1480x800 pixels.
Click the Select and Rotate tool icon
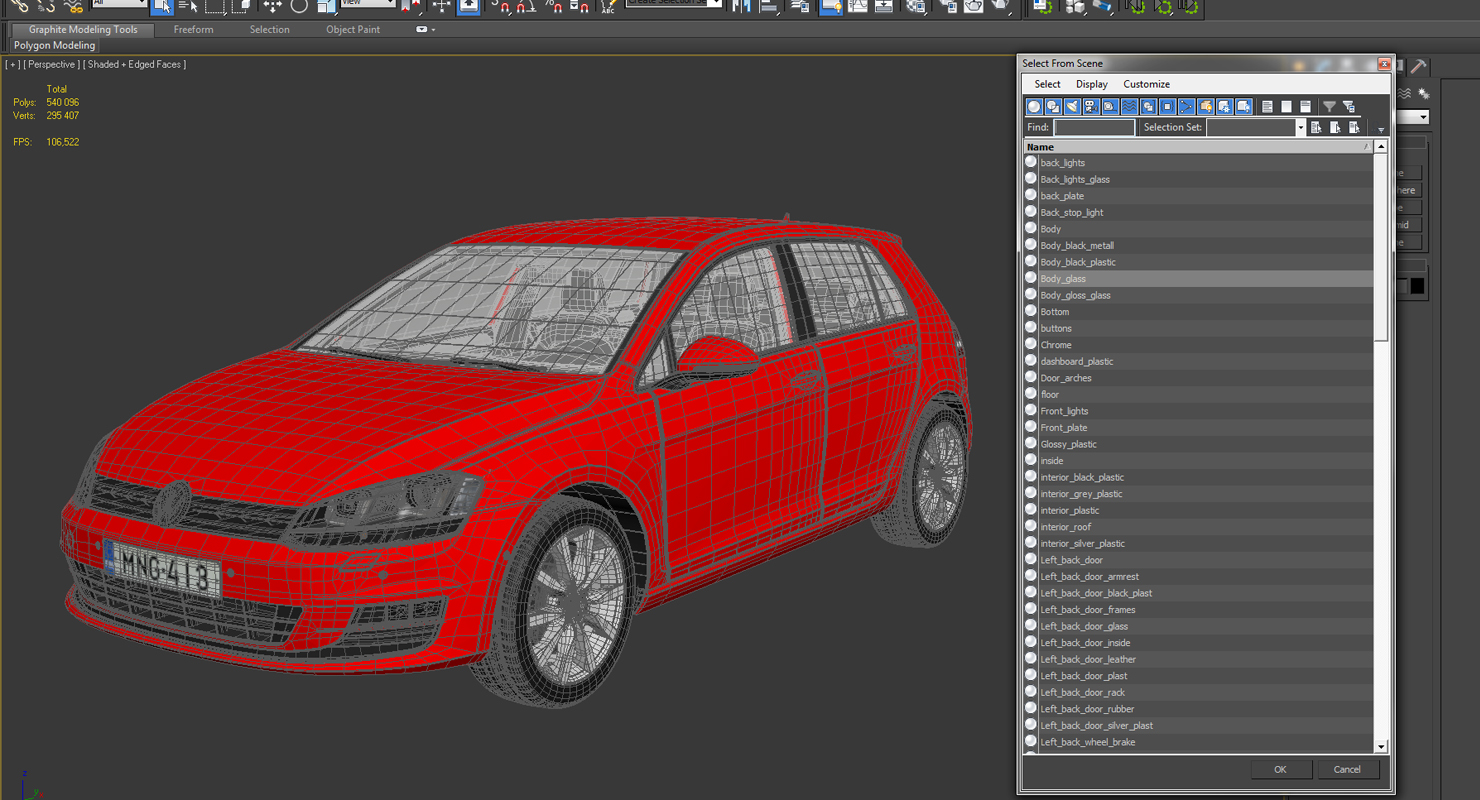tap(299, 6)
